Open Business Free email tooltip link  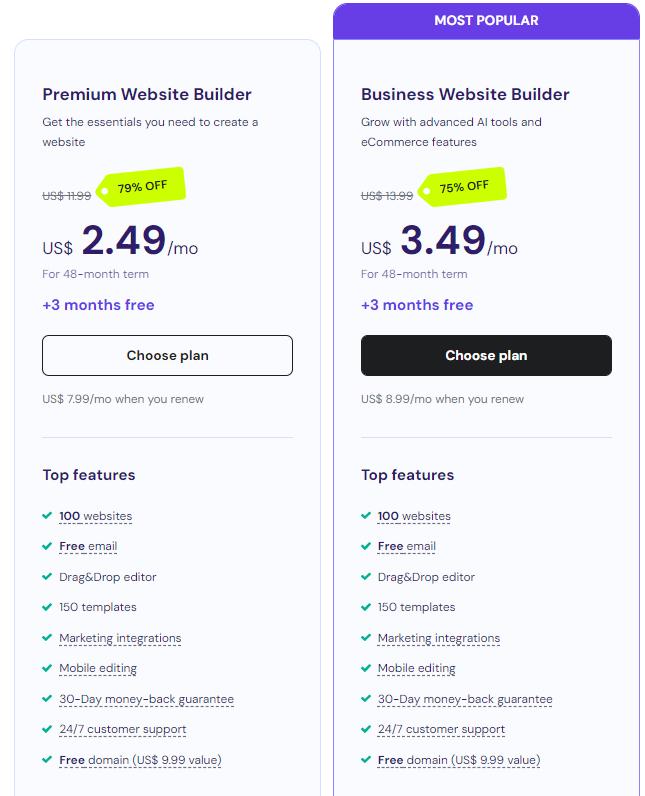click(406, 547)
